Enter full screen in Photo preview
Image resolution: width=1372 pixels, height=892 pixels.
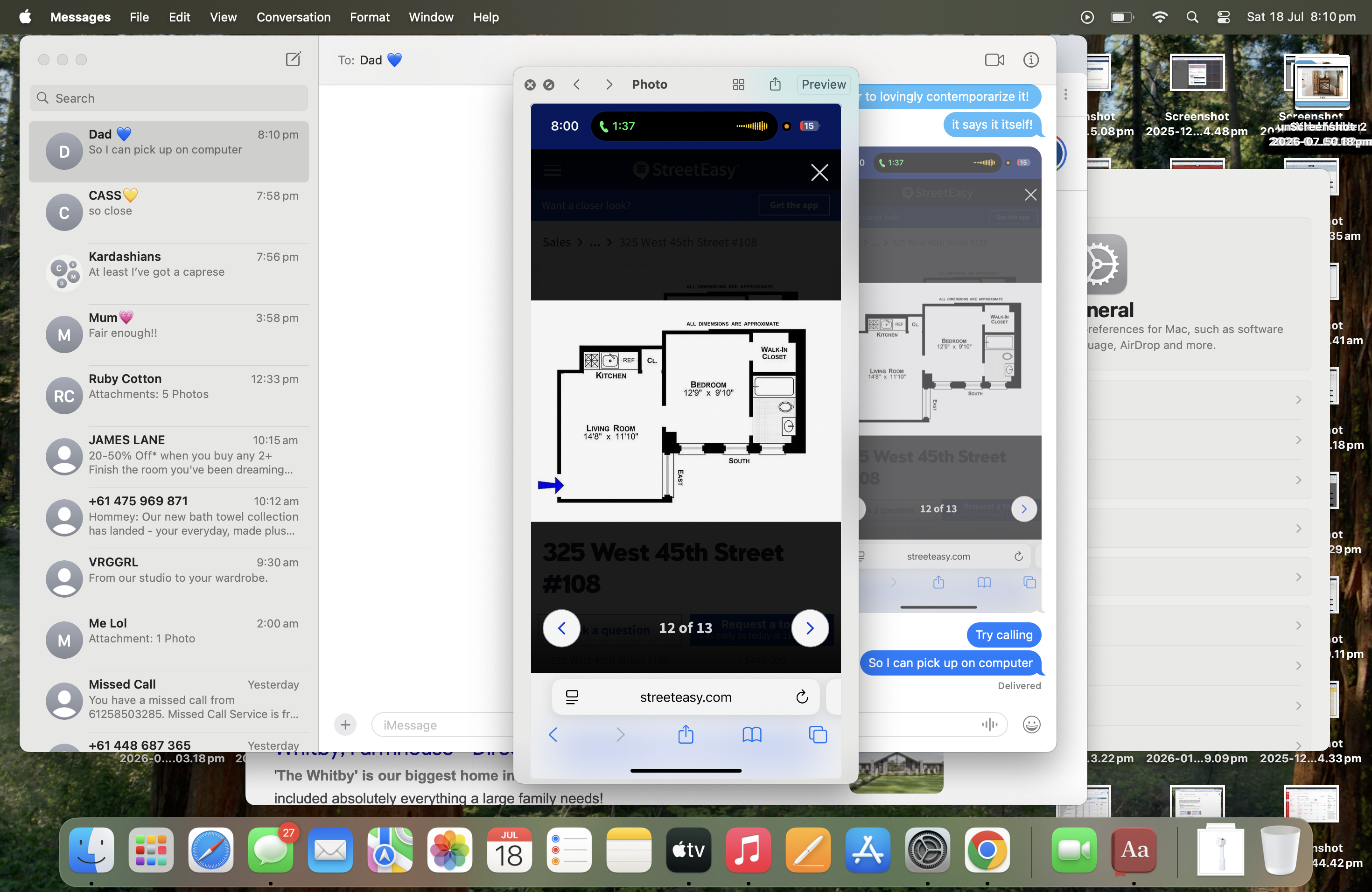[549, 85]
